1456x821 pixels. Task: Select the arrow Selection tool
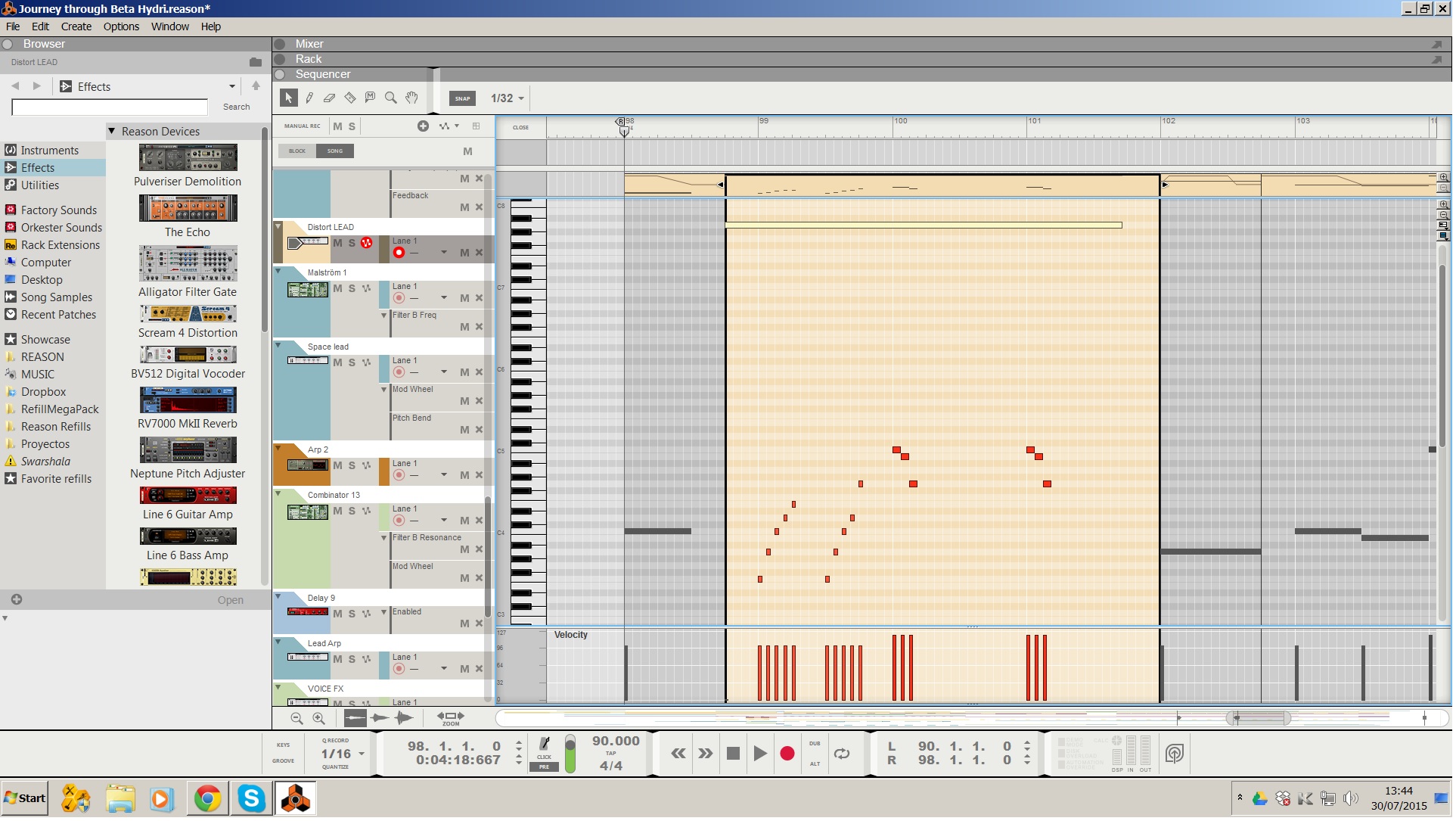[x=288, y=98]
